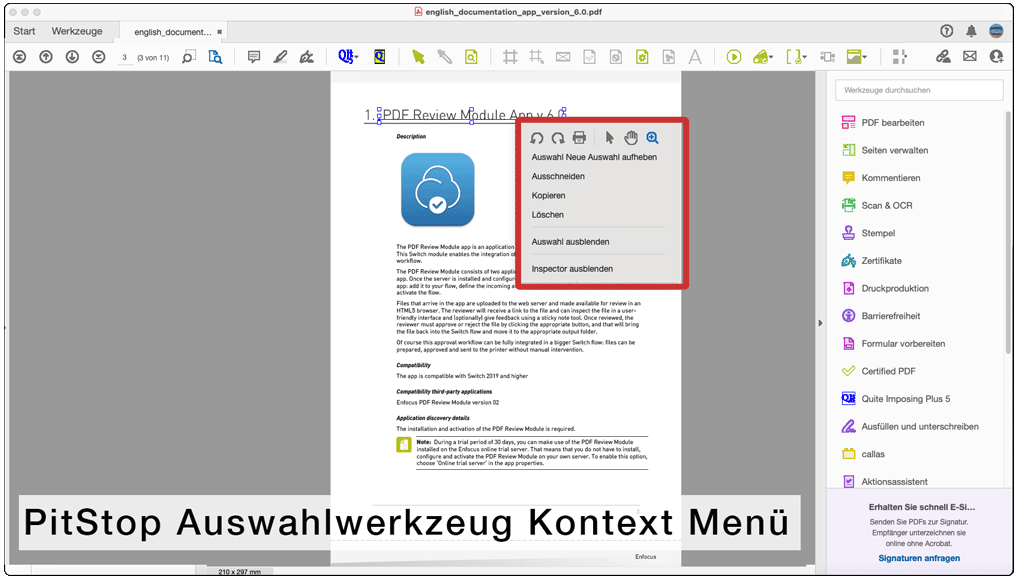Select the PitStop eyedropper tool
Viewport: 1020px width, 580px height.
click(x=444, y=57)
